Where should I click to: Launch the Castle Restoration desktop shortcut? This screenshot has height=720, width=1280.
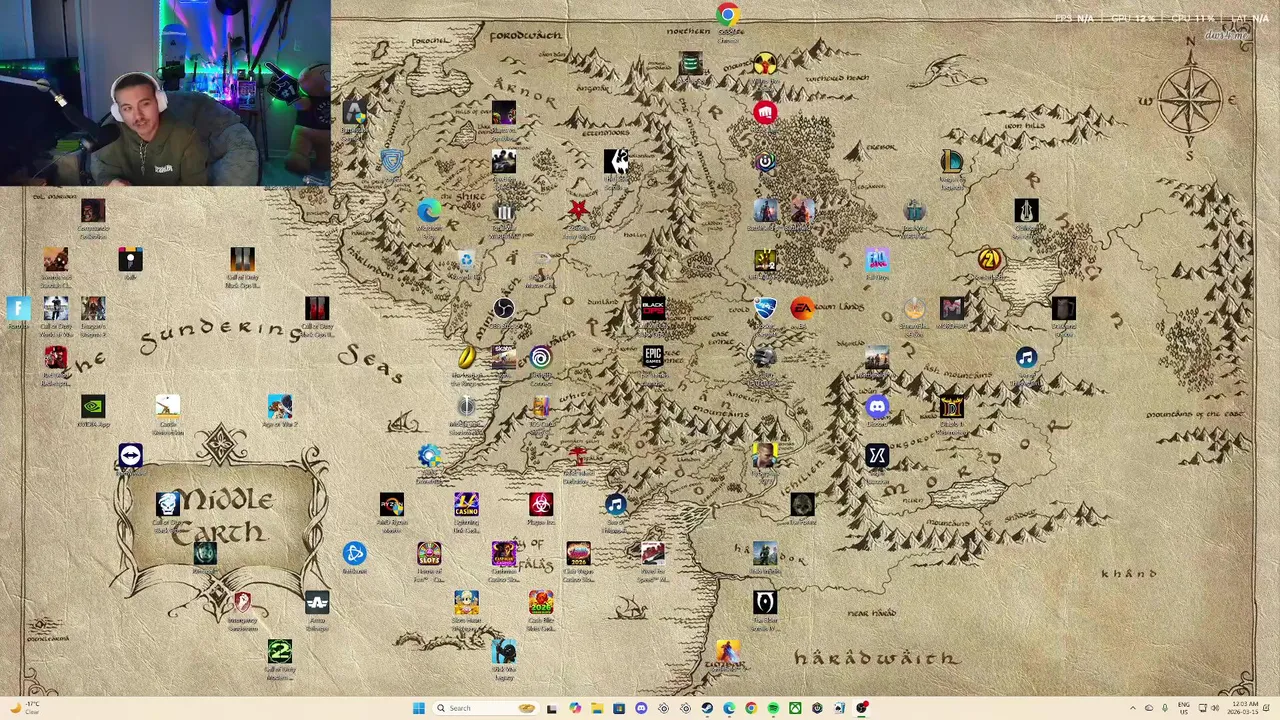pyautogui.click(x=168, y=407)
